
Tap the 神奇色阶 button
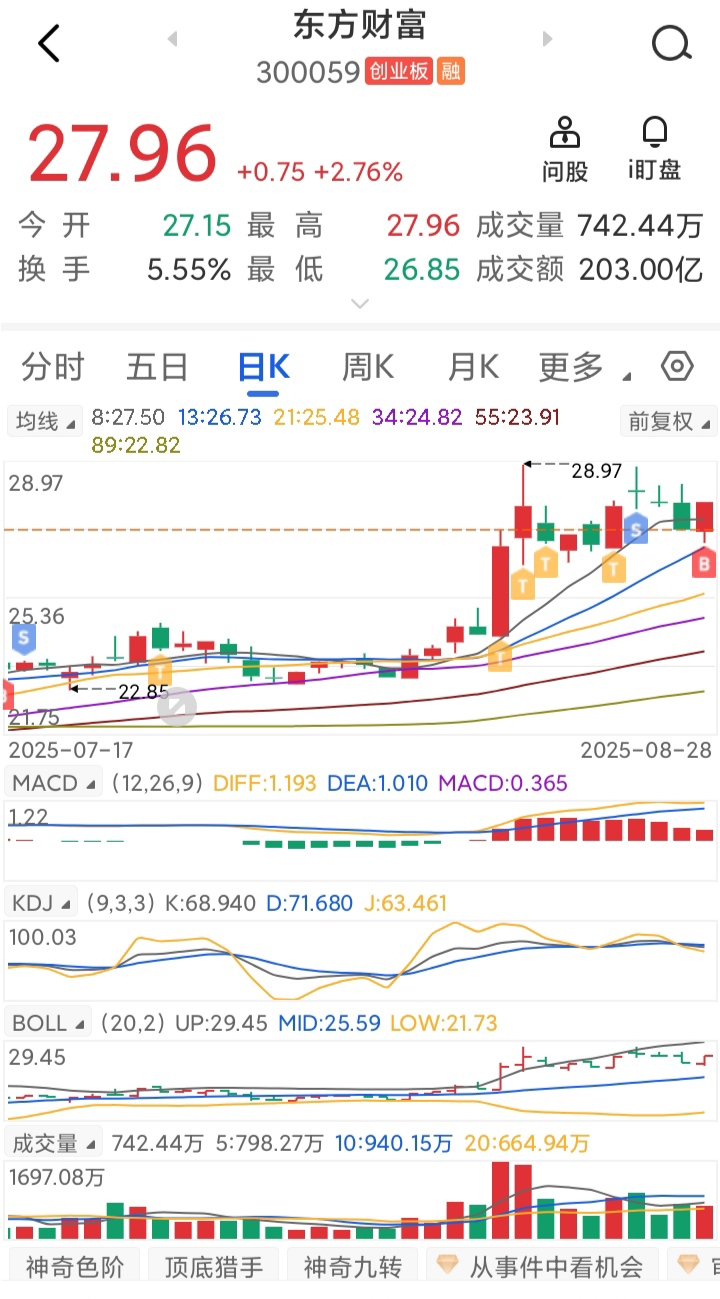click(75, 1267)
